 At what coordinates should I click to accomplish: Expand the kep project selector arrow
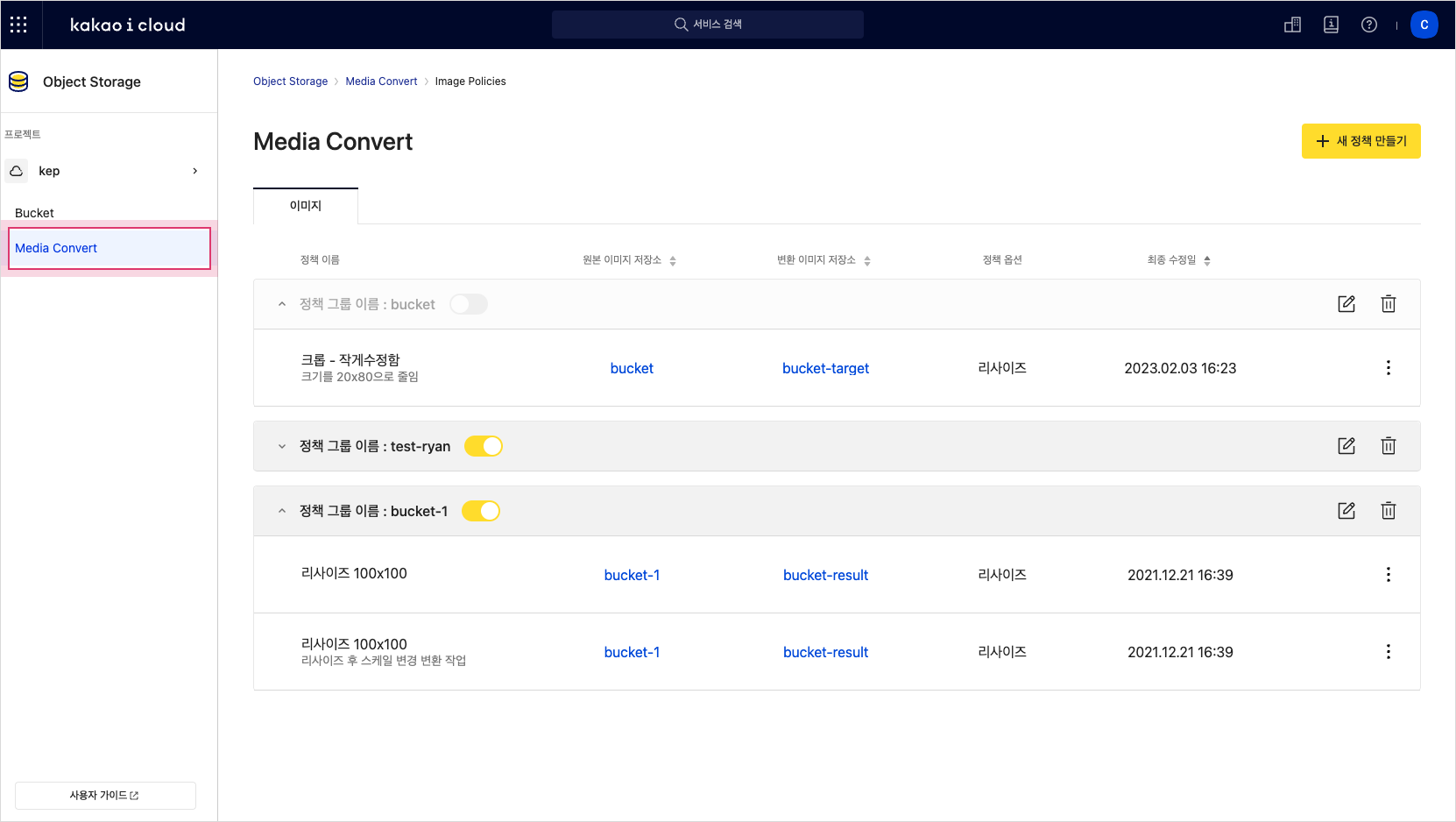click(195, 171)
